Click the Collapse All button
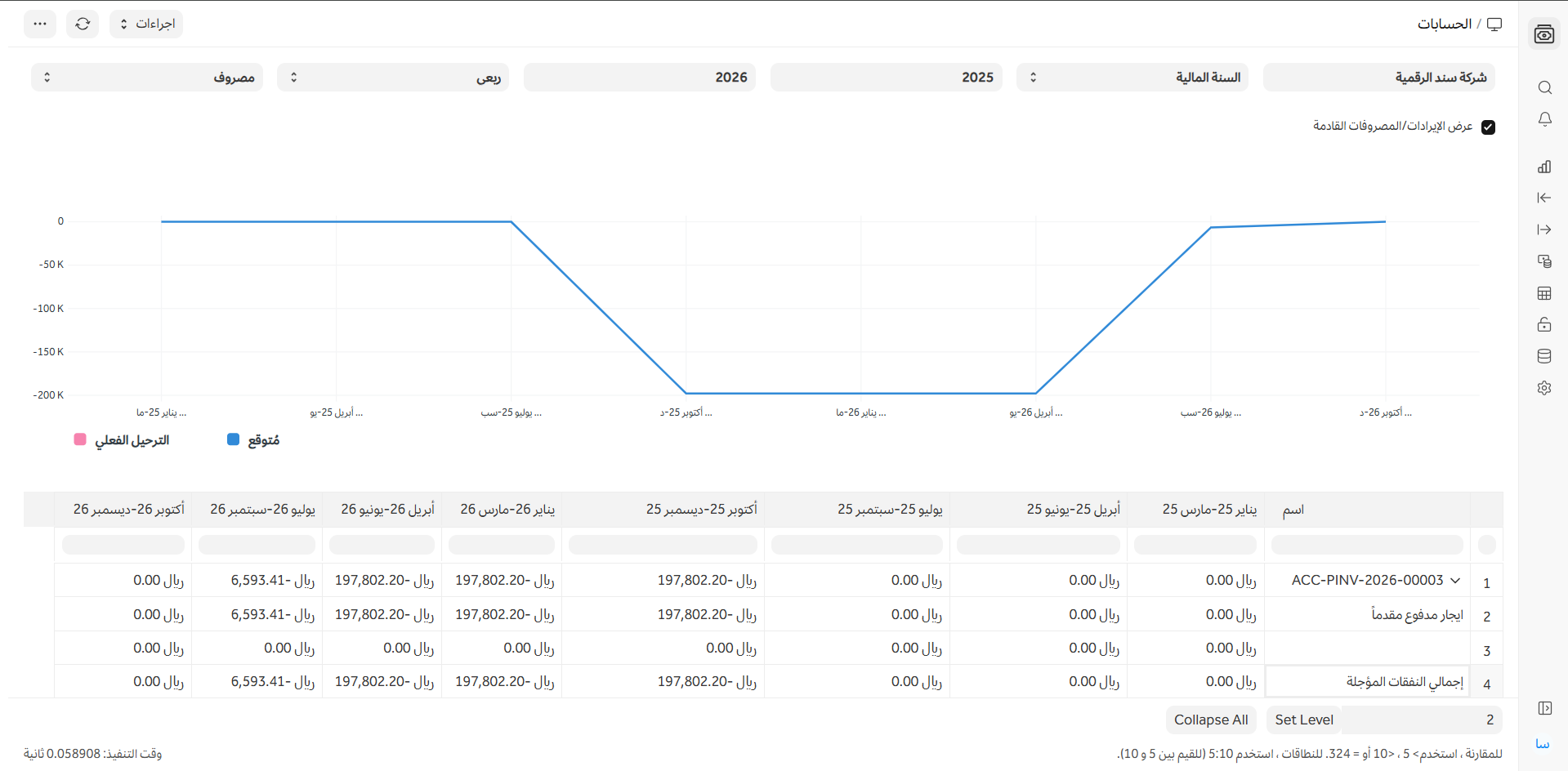 (1211, 720)
